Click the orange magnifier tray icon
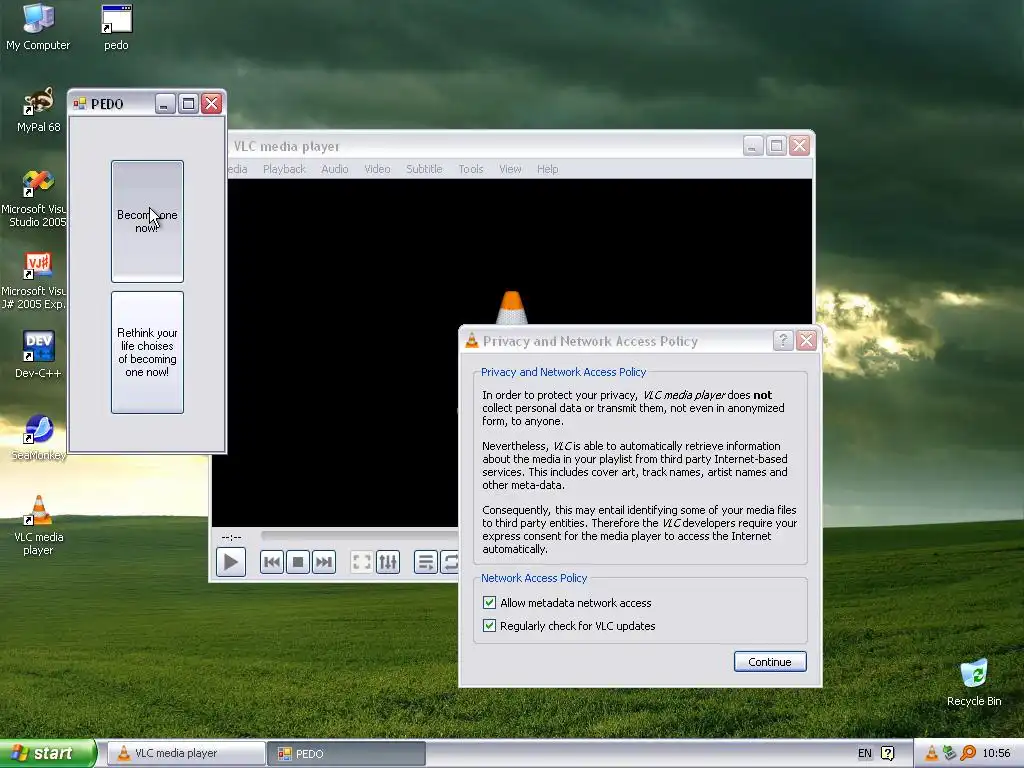 968,753
